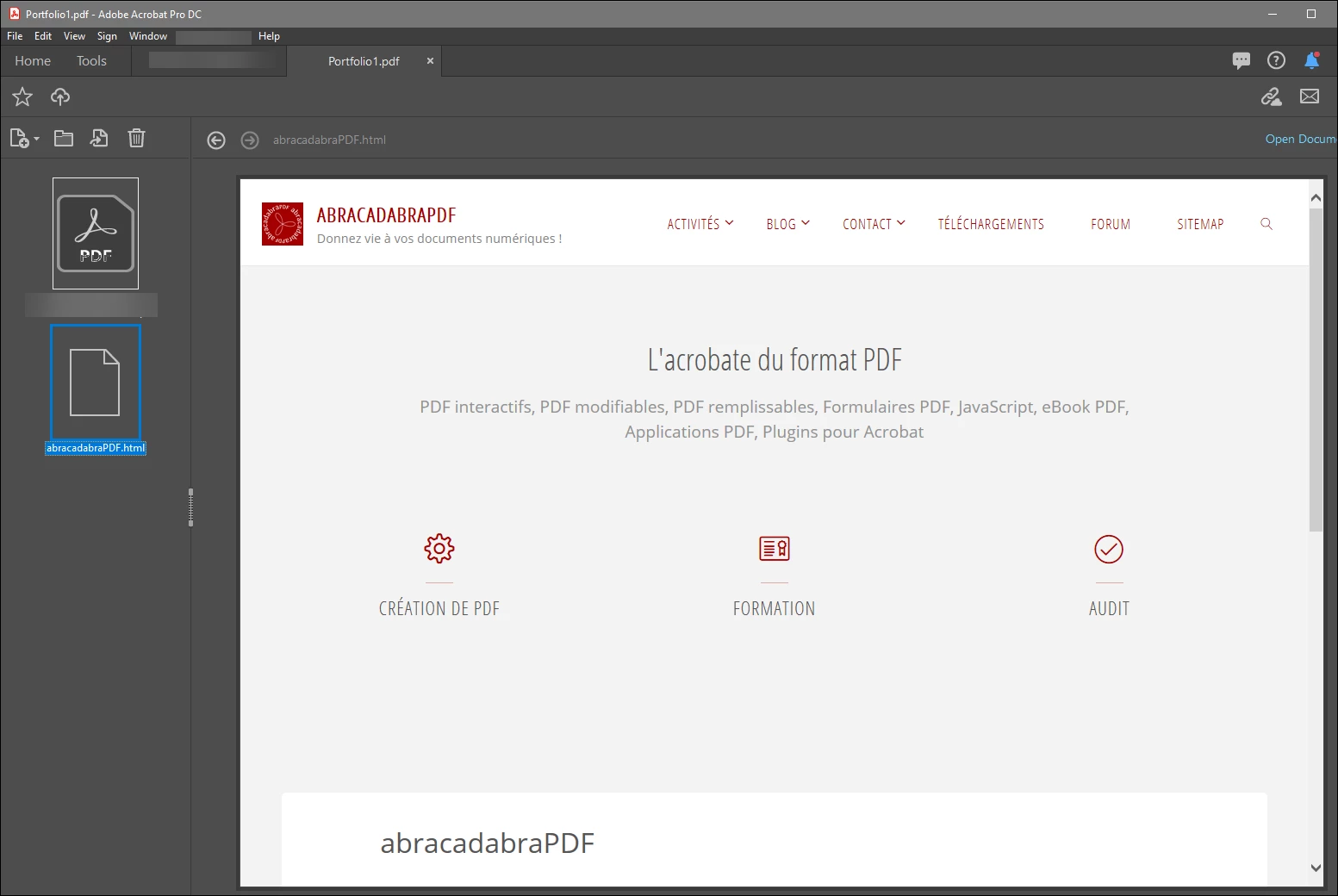Click the share link icon
The image size is (1338, 896).
(1272, 96)
